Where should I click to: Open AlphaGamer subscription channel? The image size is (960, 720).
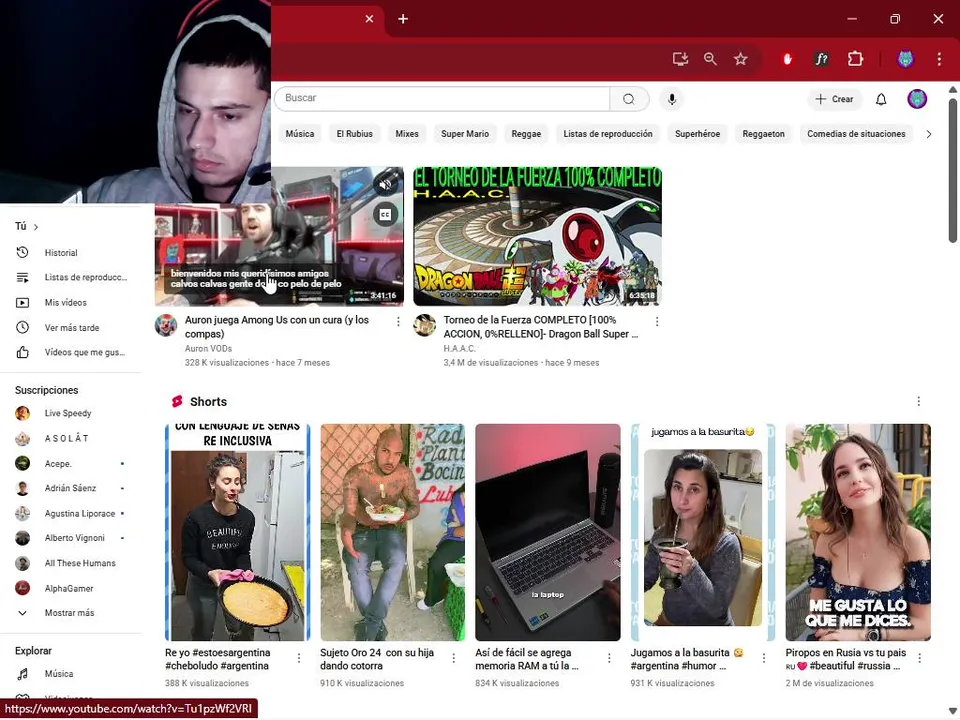click(70, 588)
